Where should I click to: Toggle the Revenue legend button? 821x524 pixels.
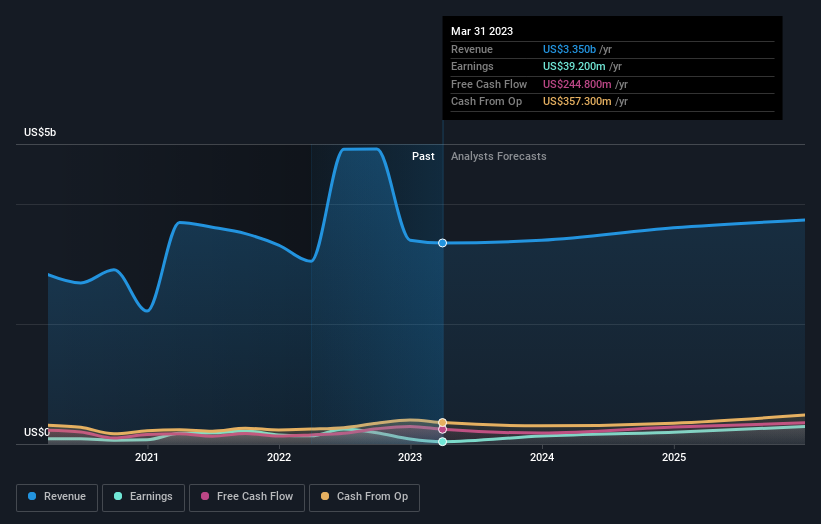[57, 497]
